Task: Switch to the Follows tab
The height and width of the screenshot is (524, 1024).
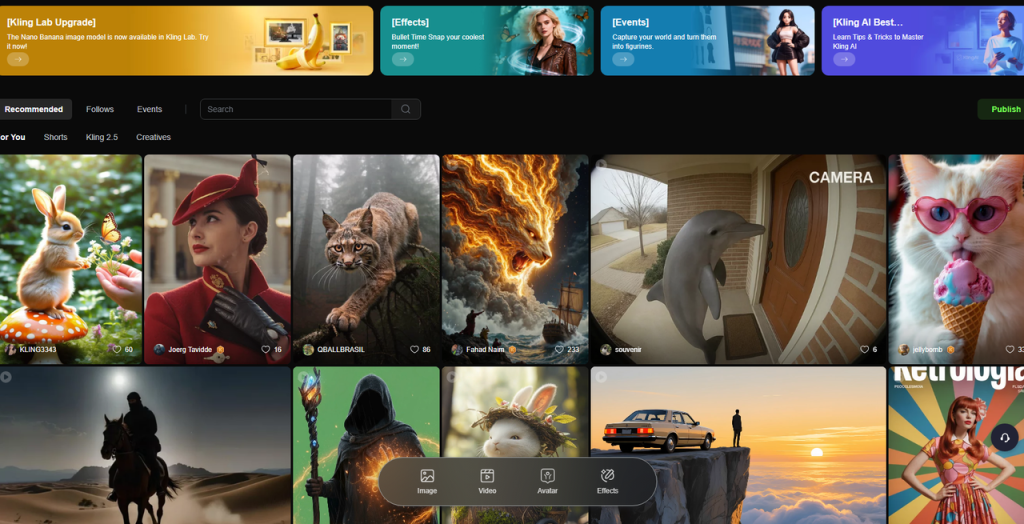Action: click(100, 109)
